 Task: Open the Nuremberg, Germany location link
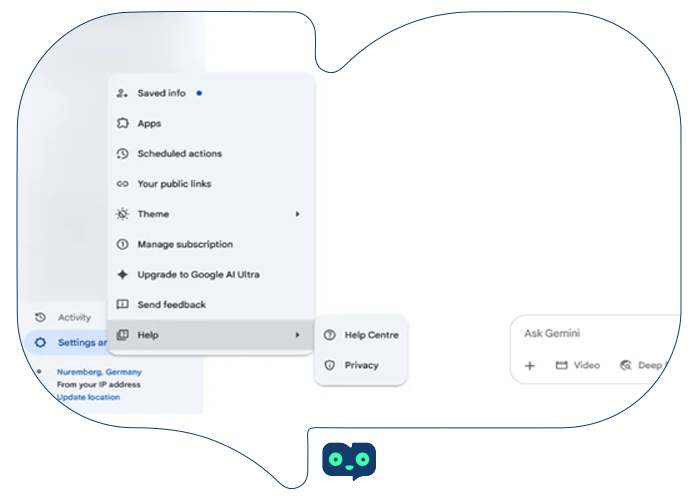[x=99, y=372]
